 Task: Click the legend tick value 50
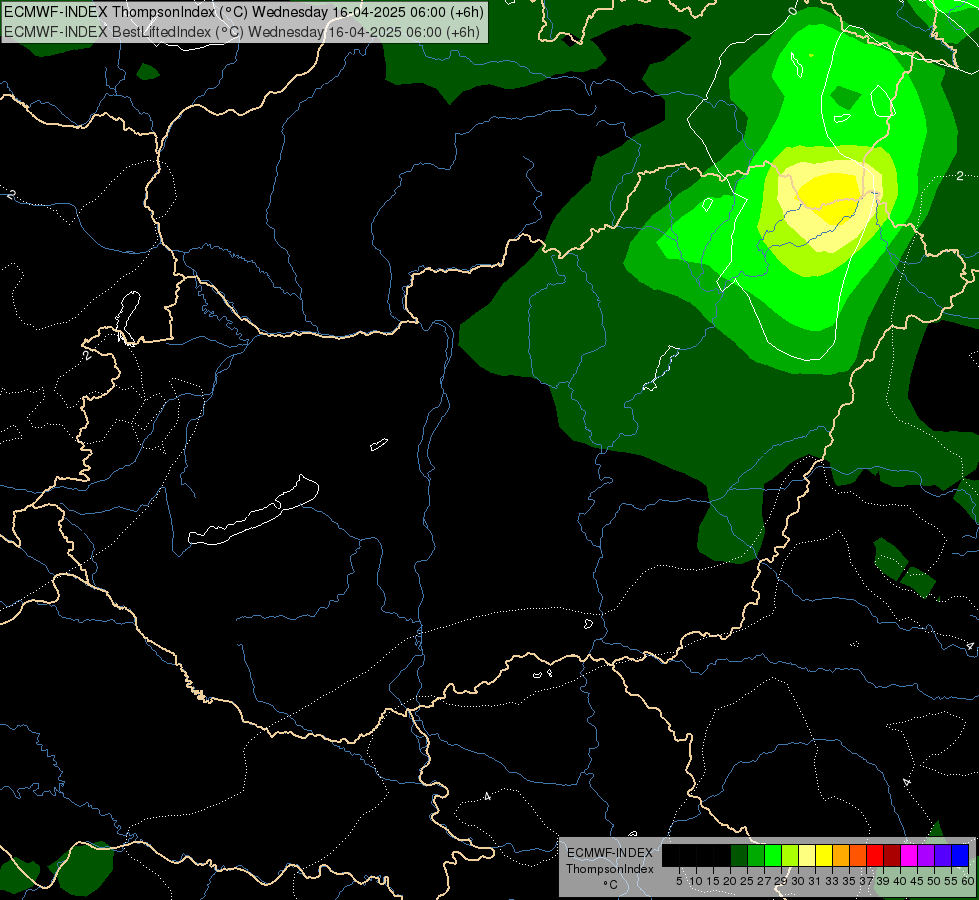pyautogui.click(x=935, y=881)
